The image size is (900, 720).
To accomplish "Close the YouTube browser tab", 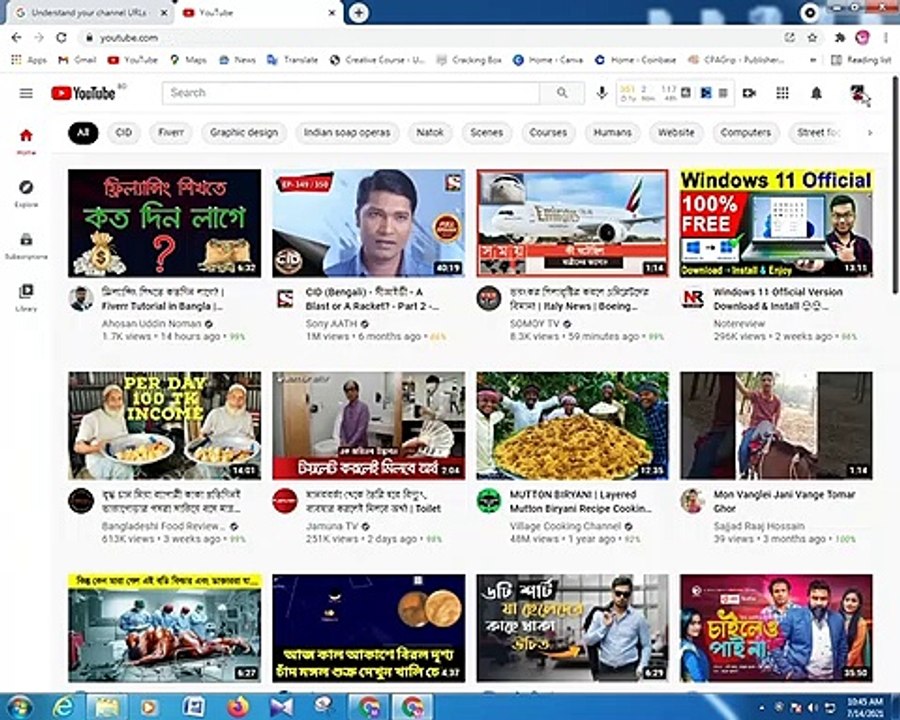I will (331, 13).
